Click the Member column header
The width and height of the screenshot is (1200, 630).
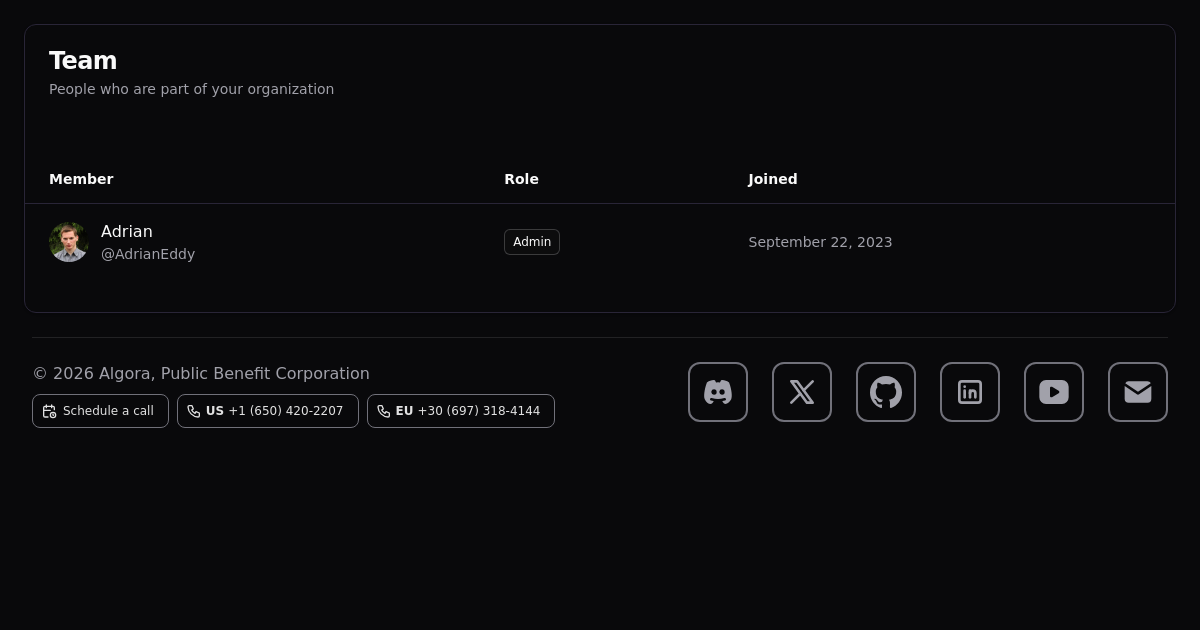81,179
